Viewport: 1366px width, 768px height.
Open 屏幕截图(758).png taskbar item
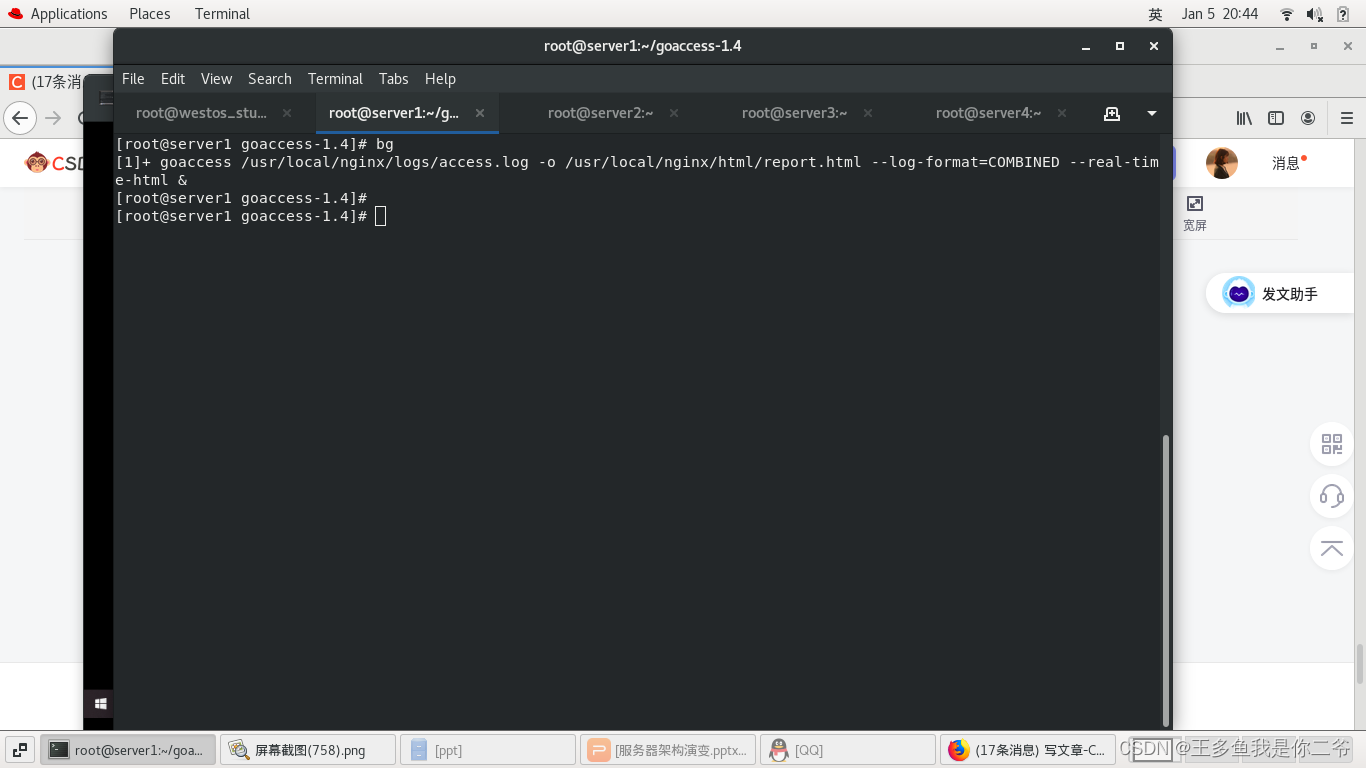(308, 749)
